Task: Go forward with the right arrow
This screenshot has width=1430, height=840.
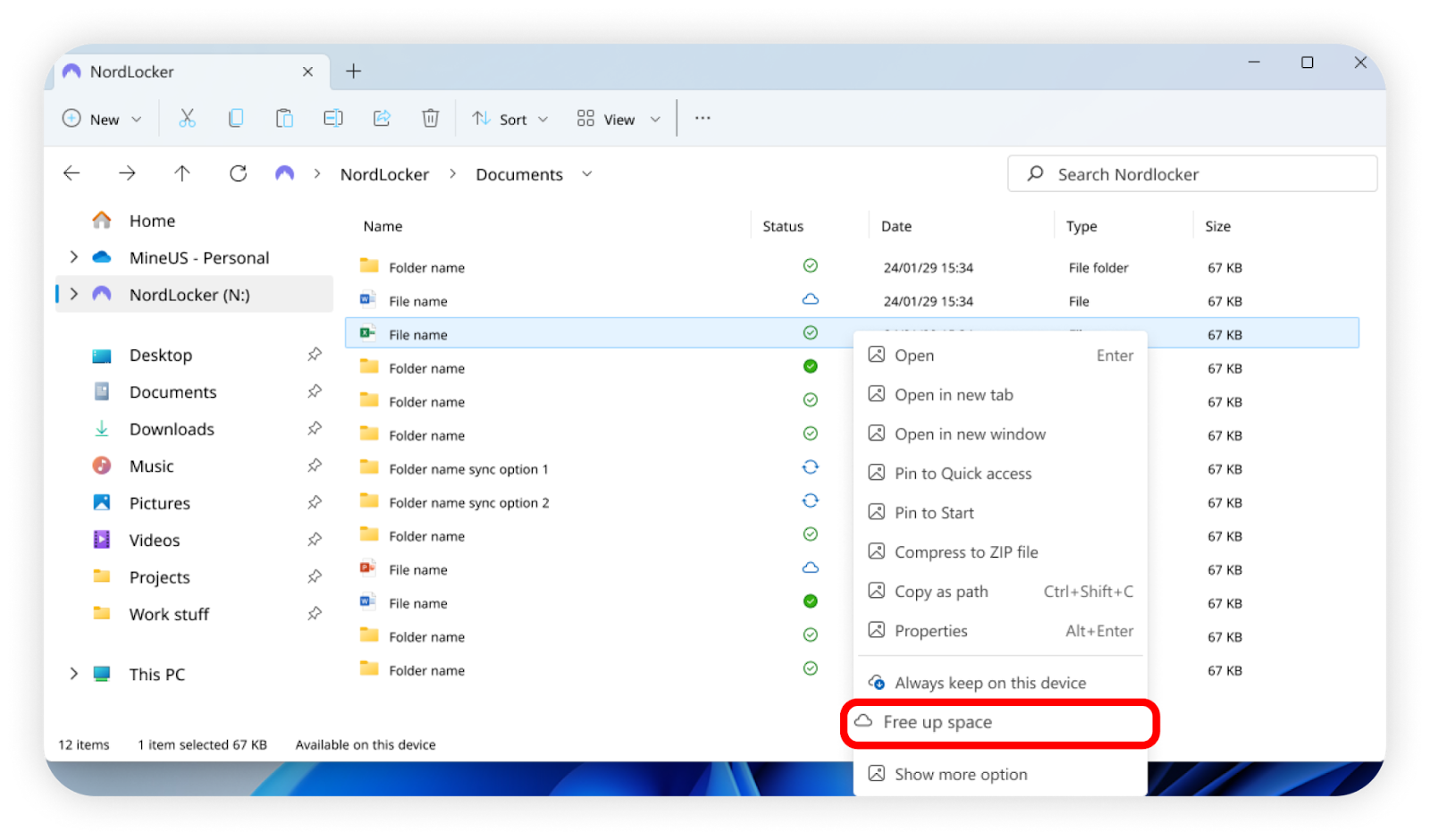Action: pos(127,173)
